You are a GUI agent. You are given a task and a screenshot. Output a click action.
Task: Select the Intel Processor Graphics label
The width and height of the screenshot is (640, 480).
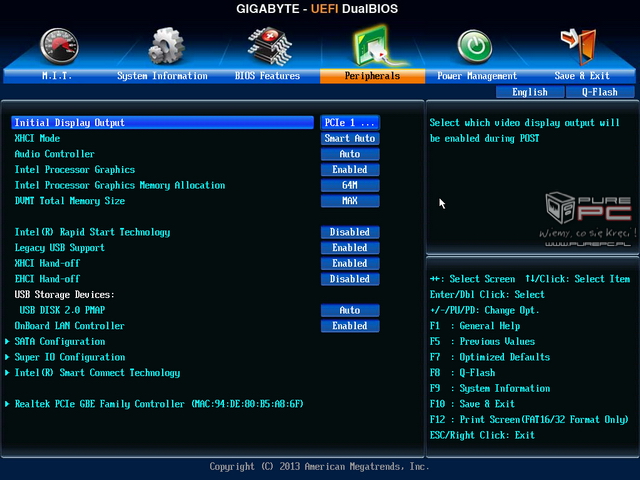75,169
